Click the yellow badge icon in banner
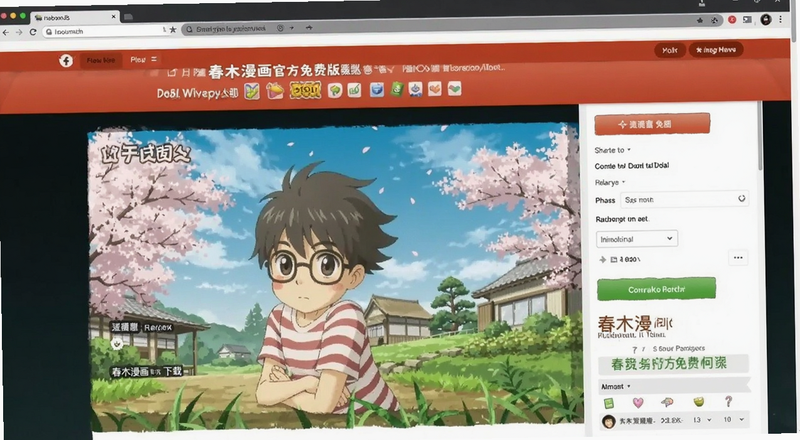800x440 pixels. tap(305, 90)
